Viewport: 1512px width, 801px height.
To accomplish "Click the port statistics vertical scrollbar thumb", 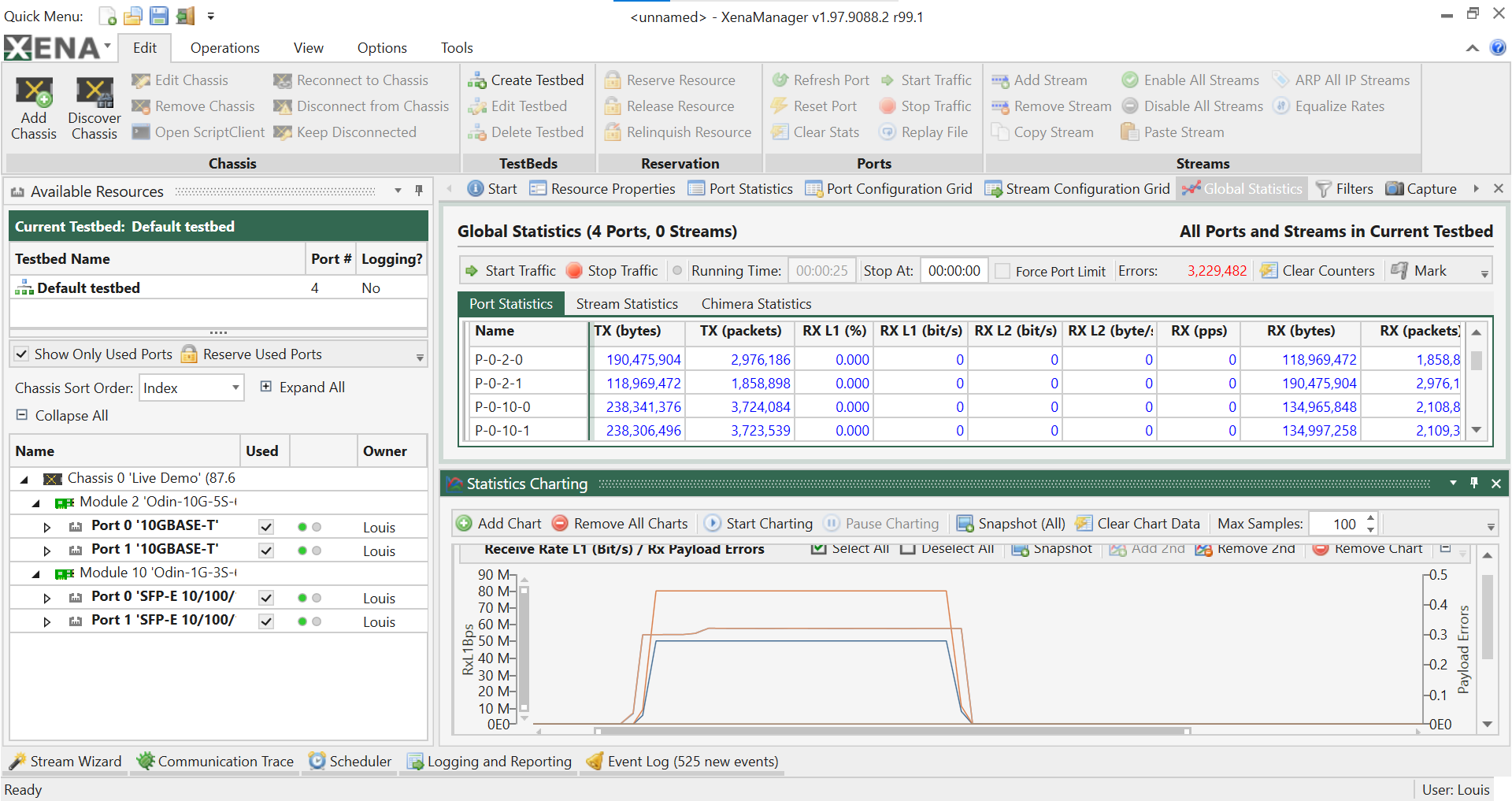I will click(x=1477, y=361).
